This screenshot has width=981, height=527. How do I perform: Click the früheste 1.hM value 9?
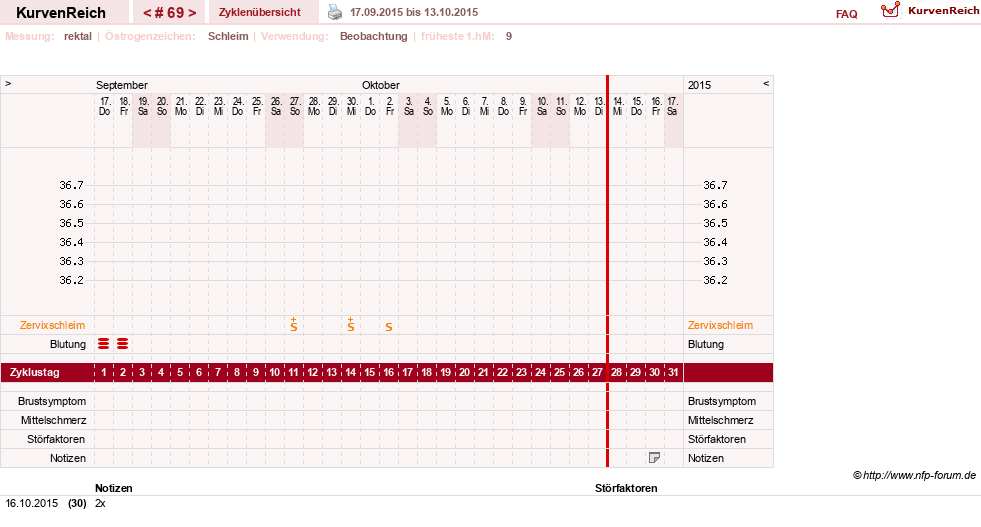509,36
